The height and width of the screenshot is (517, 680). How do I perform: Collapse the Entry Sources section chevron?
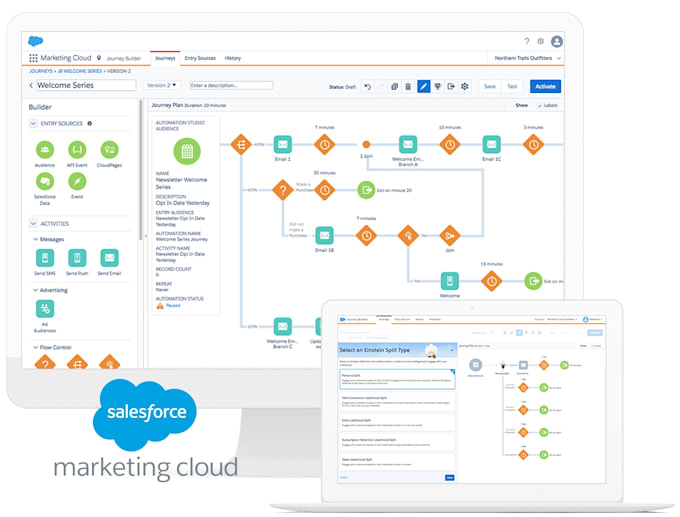(33, 124)
